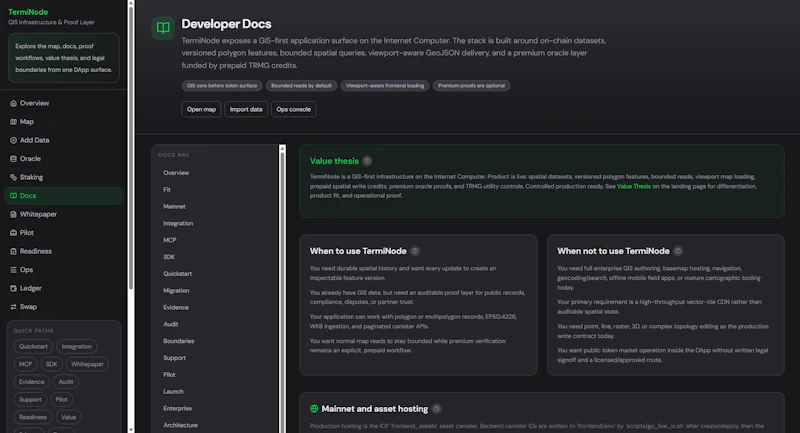Image resolution: width=800 pixels, height=433 pixels.
Task: Click the help icon after Mainnet and asset hosting
Action: 436,409
